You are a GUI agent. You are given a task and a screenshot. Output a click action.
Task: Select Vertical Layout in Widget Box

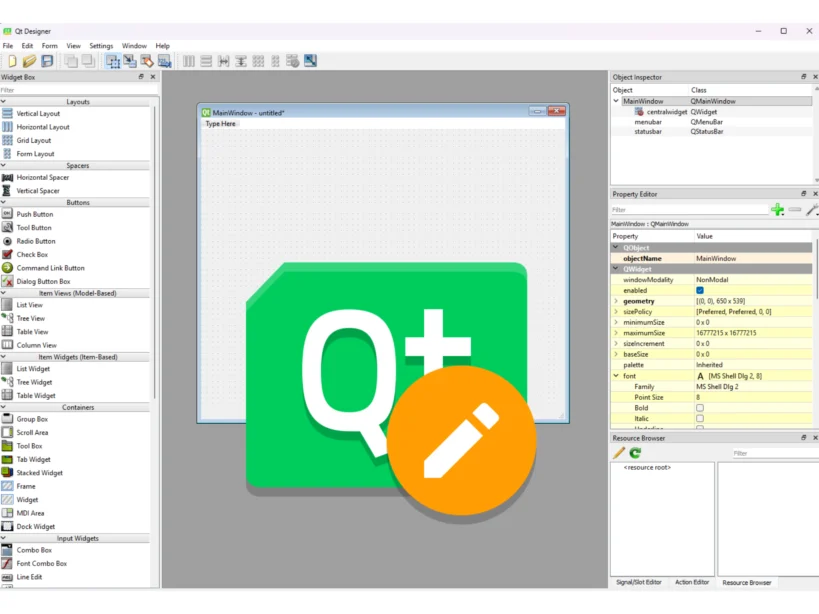38,113
